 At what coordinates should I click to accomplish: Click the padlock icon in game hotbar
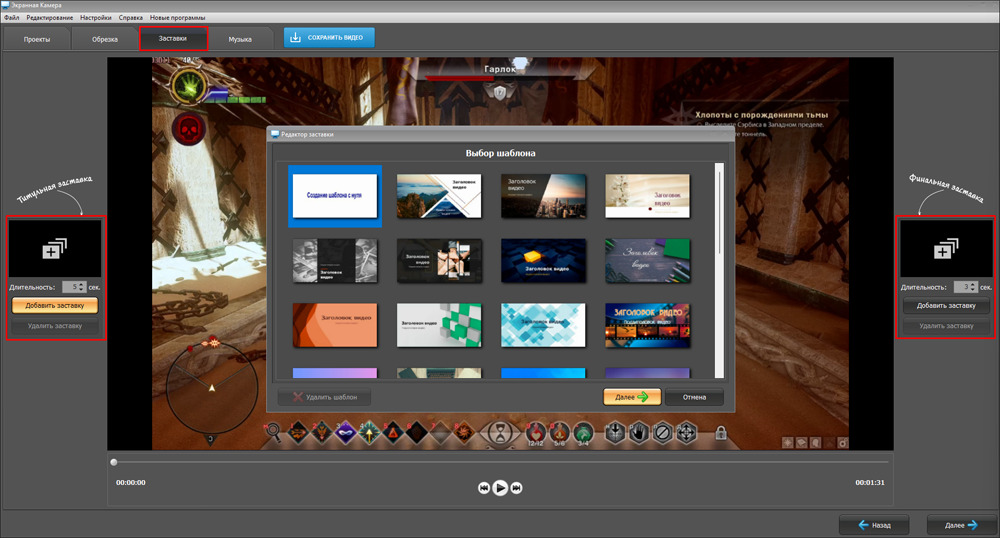[721, 433]
